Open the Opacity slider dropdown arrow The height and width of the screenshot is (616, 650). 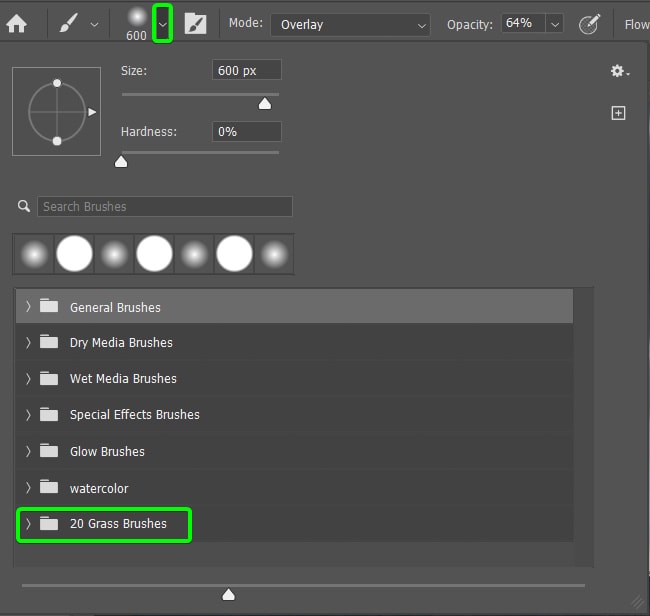coord(555,24)
